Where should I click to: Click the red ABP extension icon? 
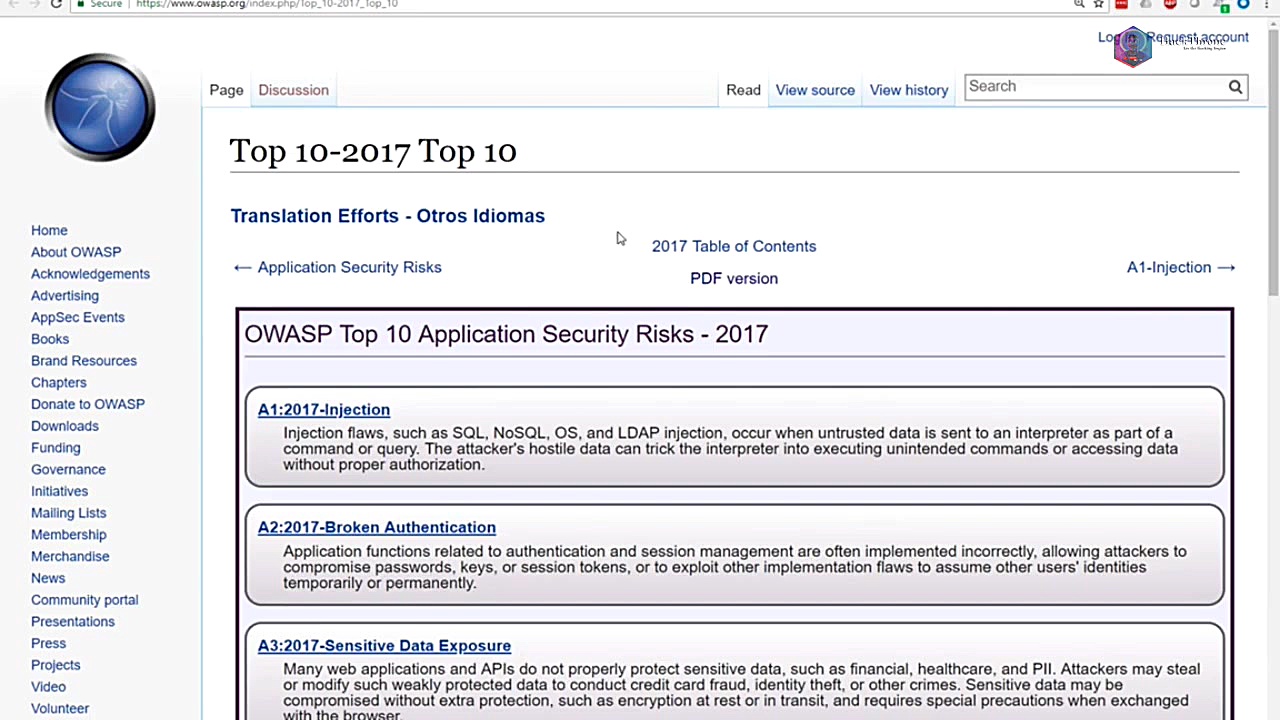click(x=1169, y=4)
